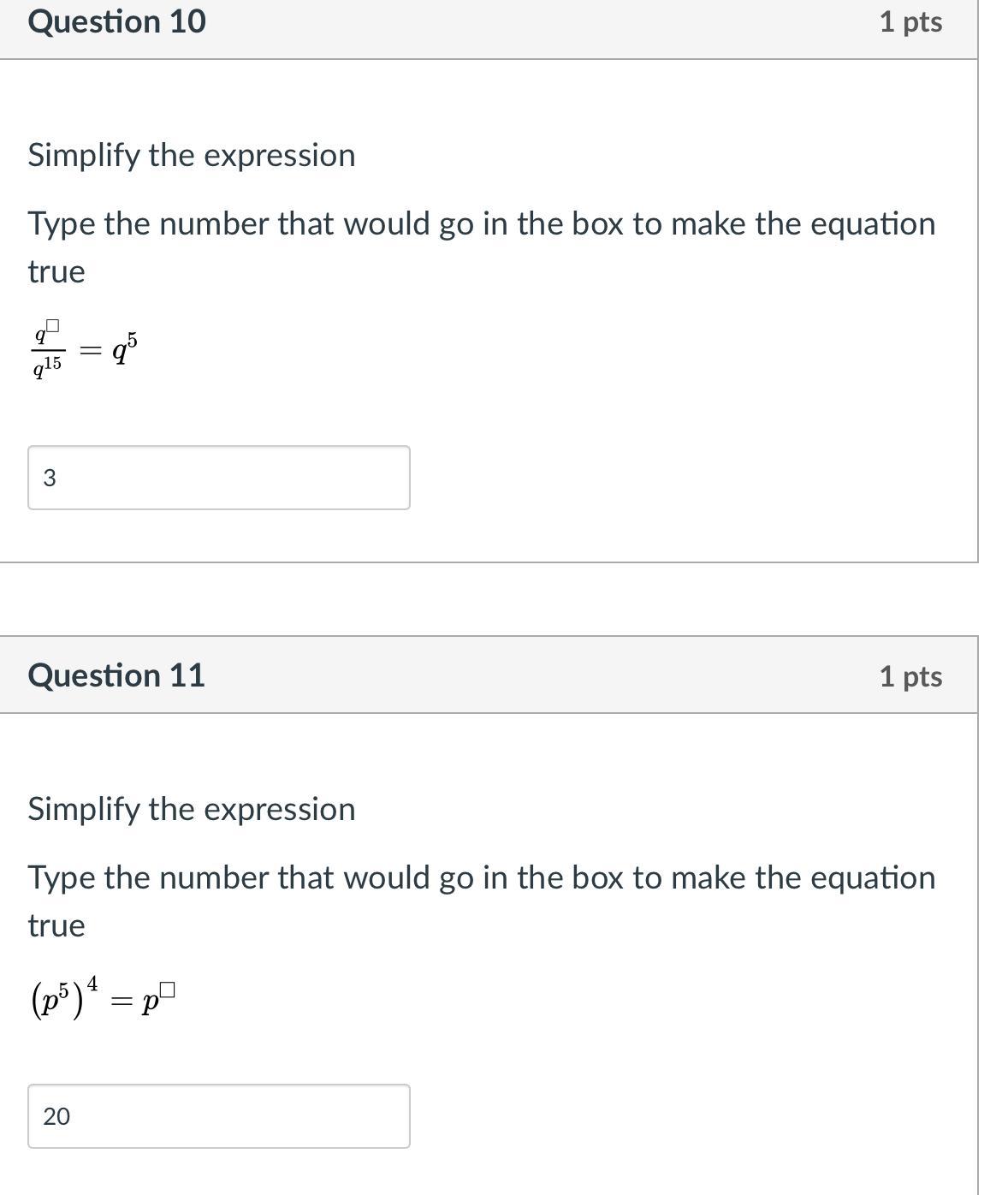Click the (p^5)^4 expression
Image resolution: width=1008 pixels, height=1195 pixels.
tap(63, 997)
